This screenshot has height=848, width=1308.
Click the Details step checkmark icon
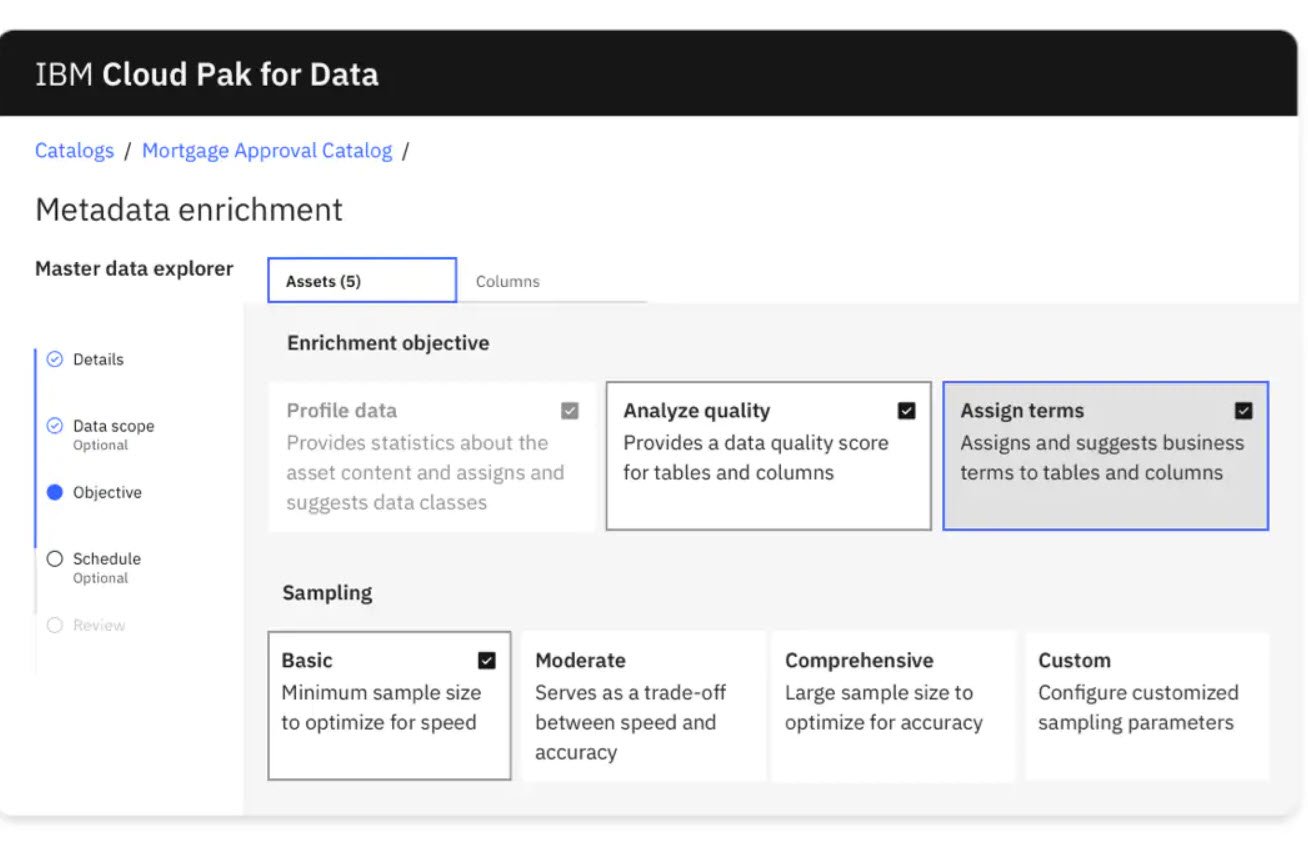pos(55,359)
